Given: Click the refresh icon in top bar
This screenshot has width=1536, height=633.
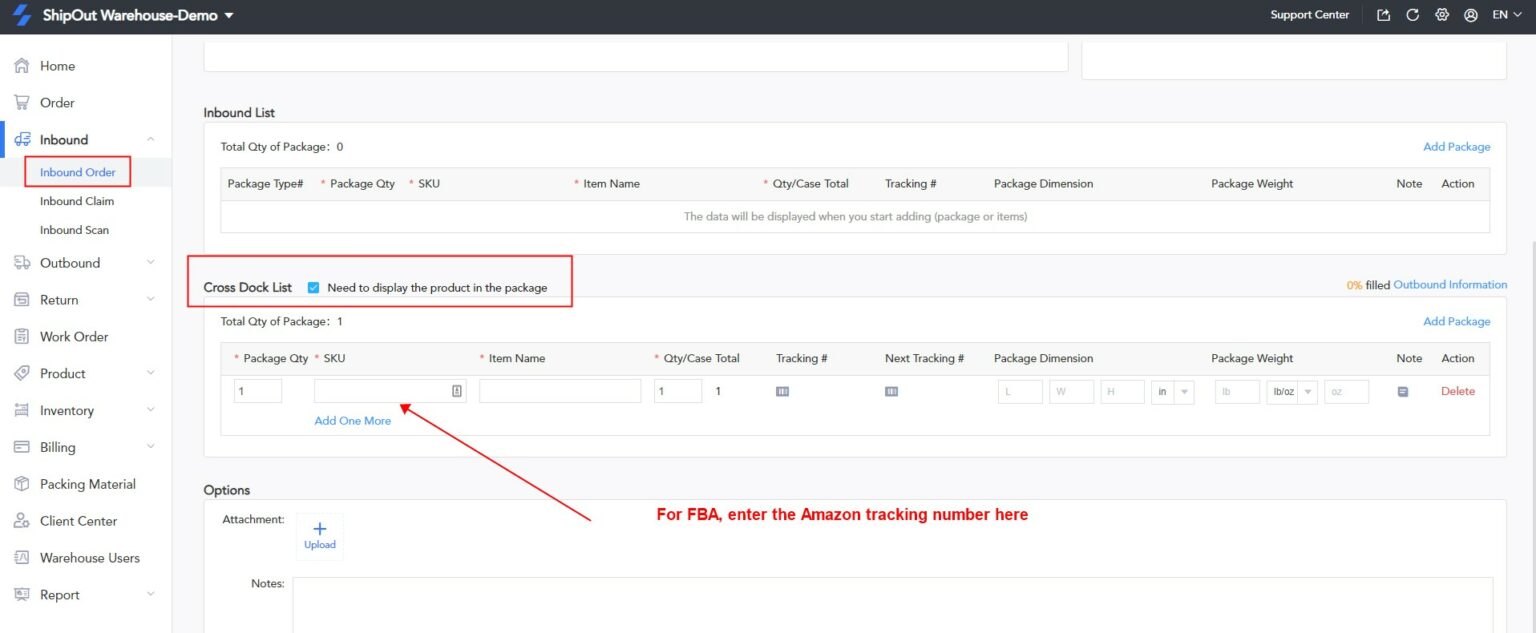Looking at the screenshot, I should click(x=1412, y=15).
